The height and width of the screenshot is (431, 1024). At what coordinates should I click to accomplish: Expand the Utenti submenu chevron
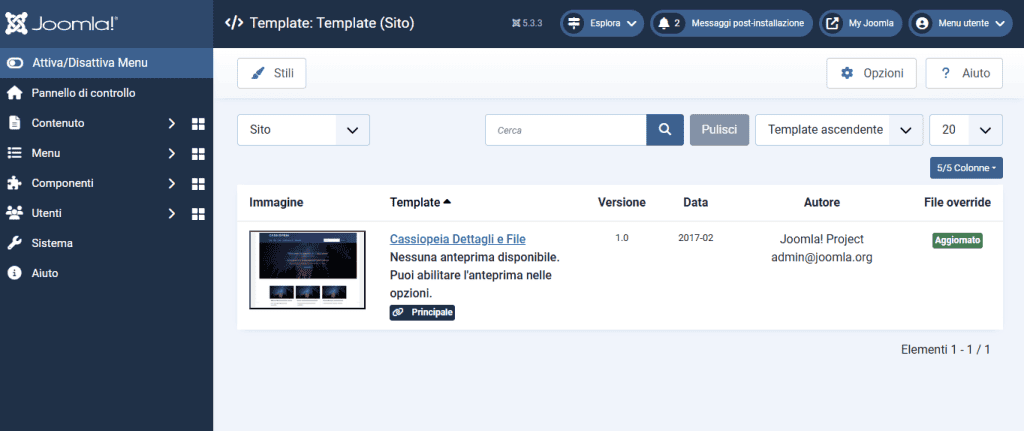coord(172,214)
